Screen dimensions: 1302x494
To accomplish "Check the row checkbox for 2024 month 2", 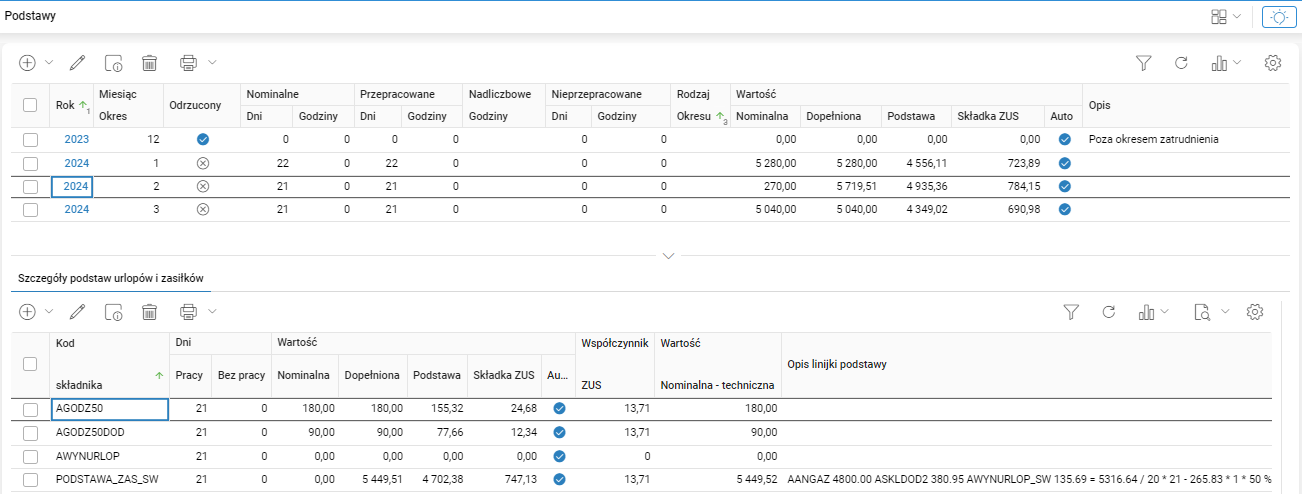I will 31,186.
